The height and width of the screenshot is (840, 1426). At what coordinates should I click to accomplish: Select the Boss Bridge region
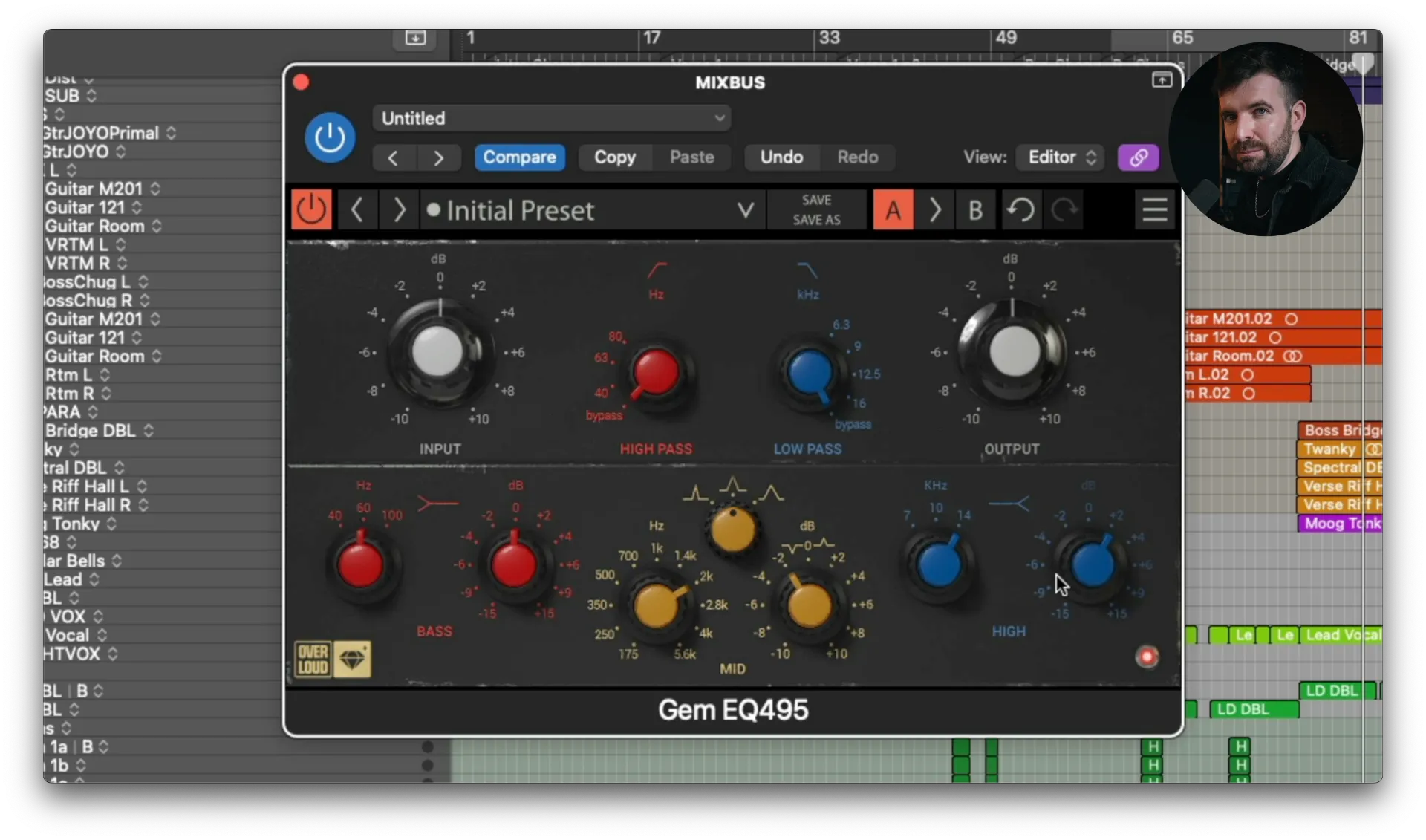pyautogui.click(x=1339, y=430)
